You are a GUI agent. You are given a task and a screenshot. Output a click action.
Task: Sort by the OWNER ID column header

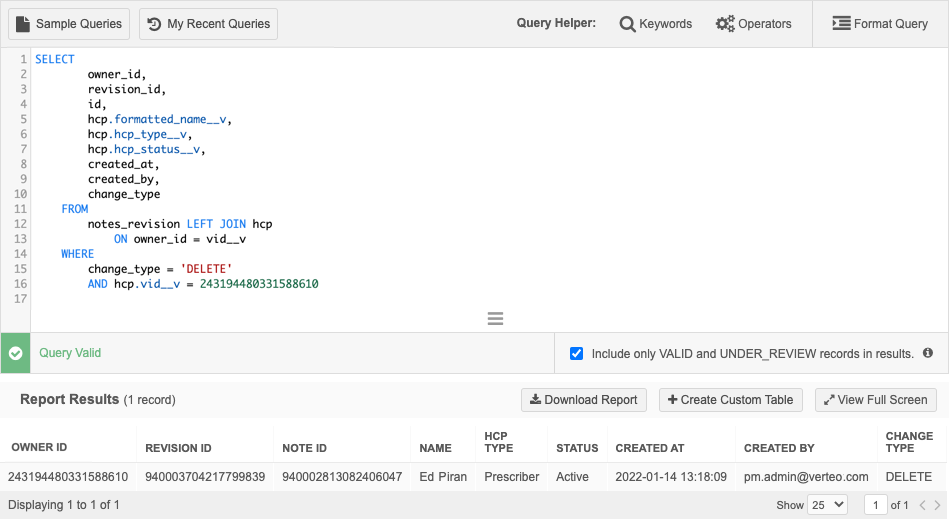pos(39,448)
